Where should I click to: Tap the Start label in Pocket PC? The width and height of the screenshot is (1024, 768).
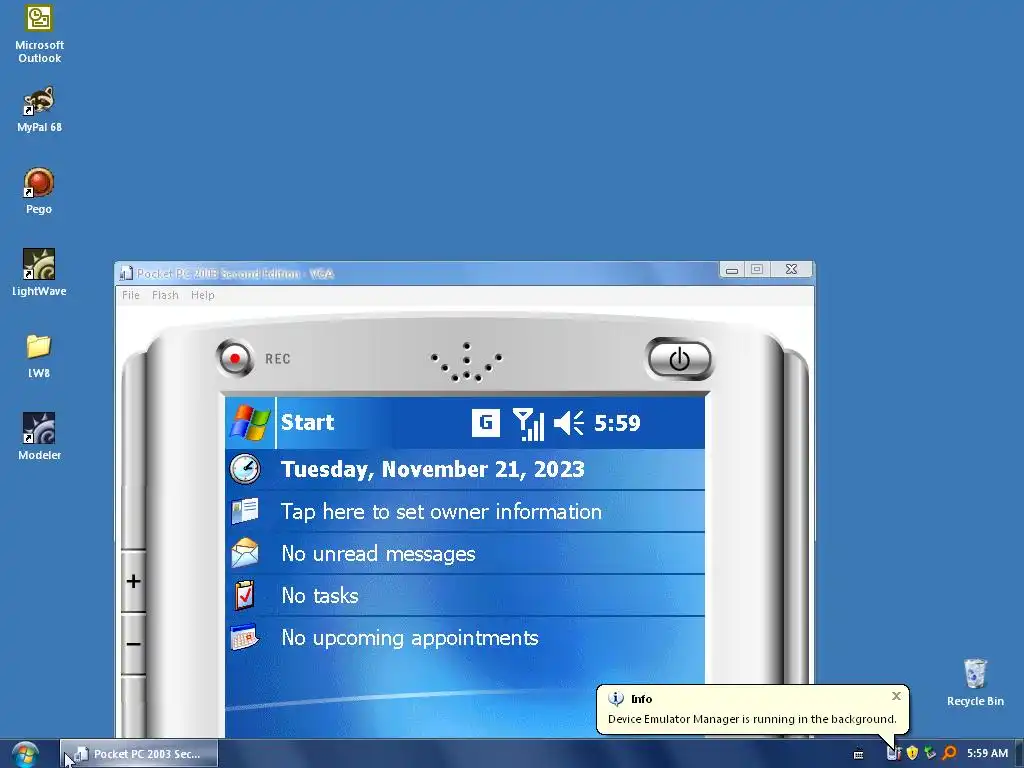click(307, 423)
